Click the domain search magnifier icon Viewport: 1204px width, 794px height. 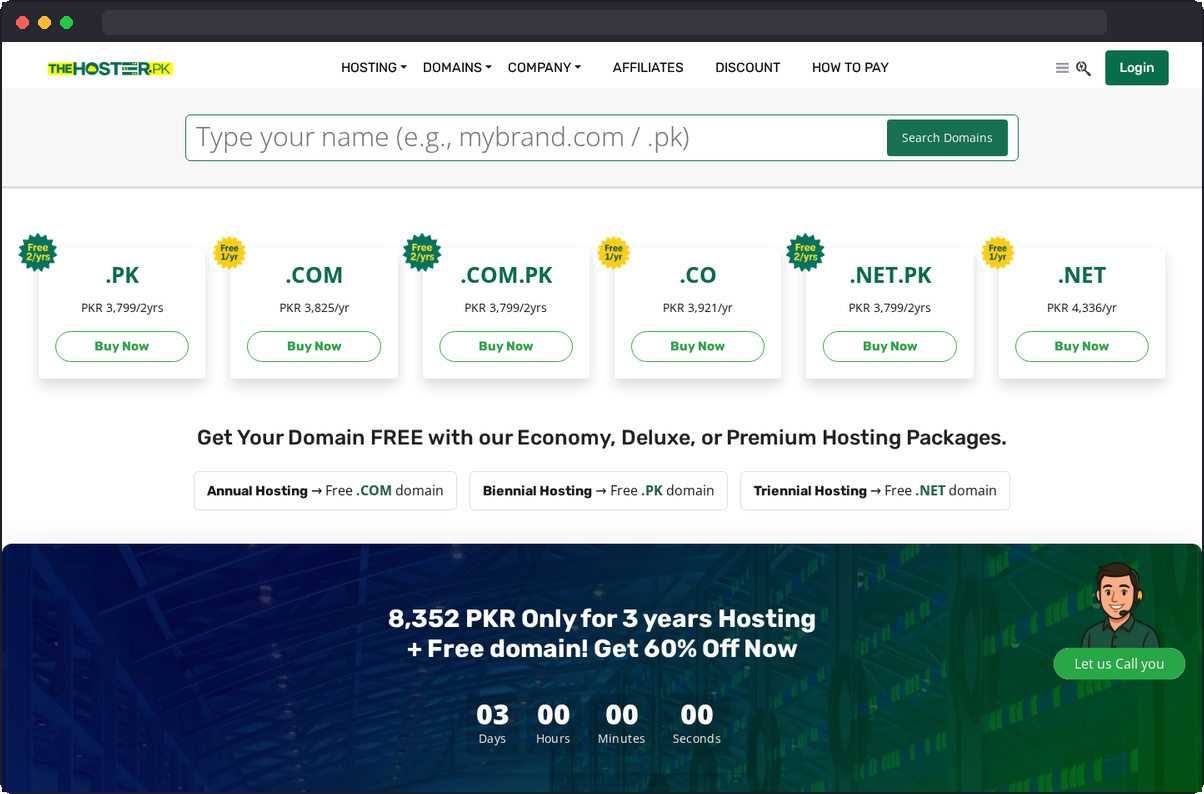1084,68
